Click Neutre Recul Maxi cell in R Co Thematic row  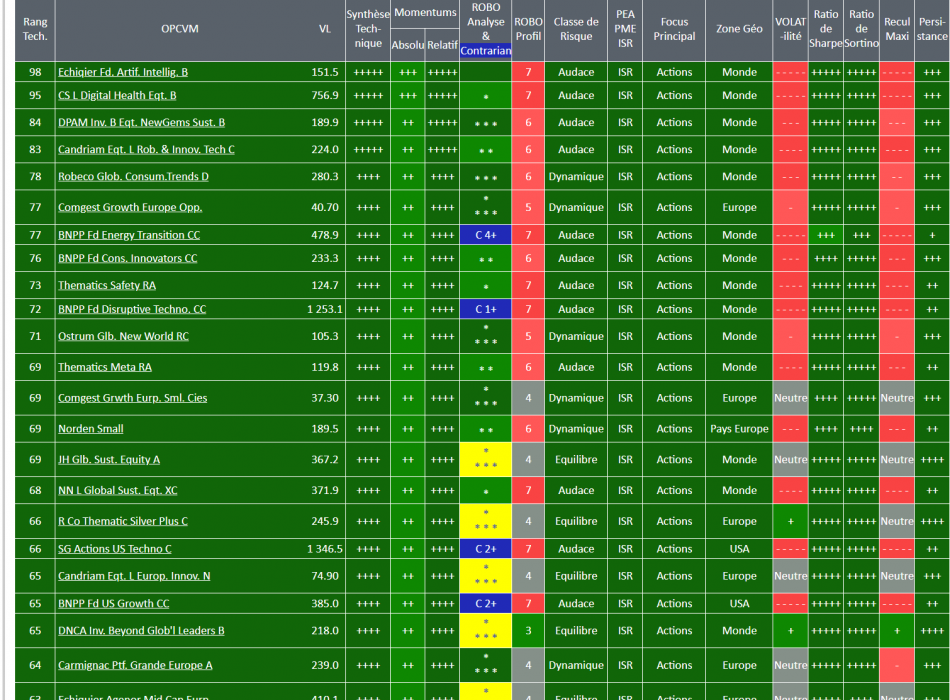897,521
